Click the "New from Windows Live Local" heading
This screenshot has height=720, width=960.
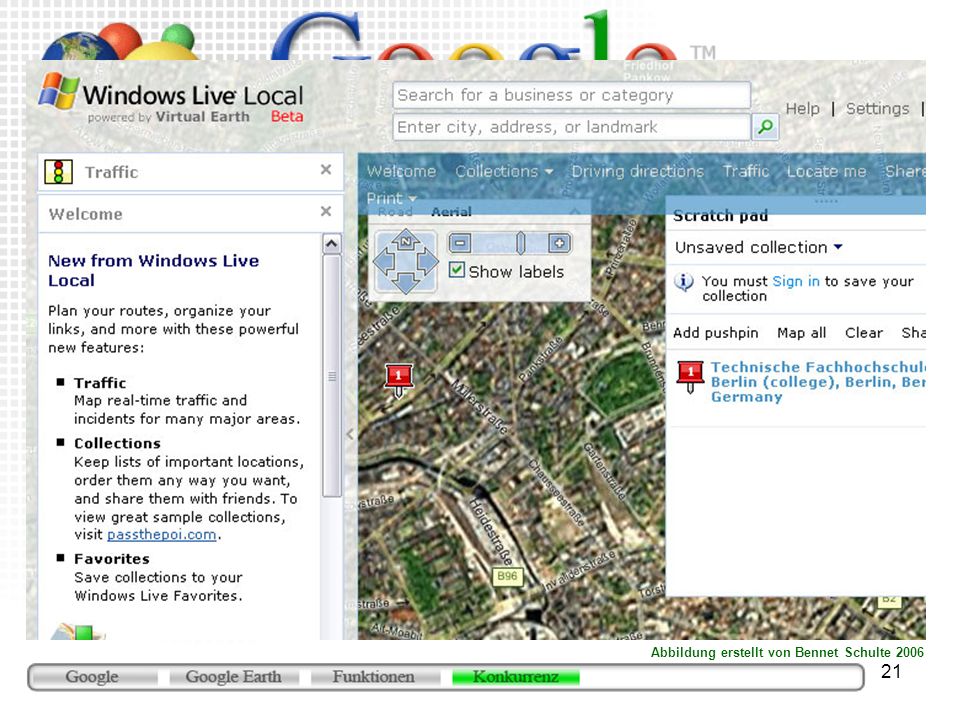[x=154, y=271]
